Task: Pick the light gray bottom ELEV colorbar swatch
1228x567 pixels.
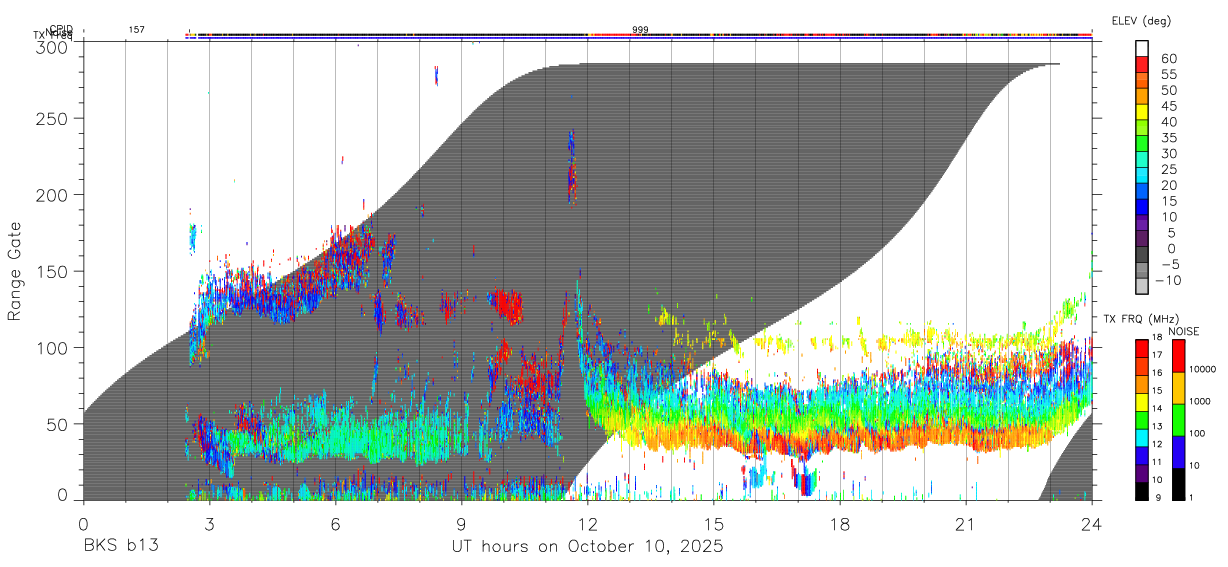Action: [1142, 287]
